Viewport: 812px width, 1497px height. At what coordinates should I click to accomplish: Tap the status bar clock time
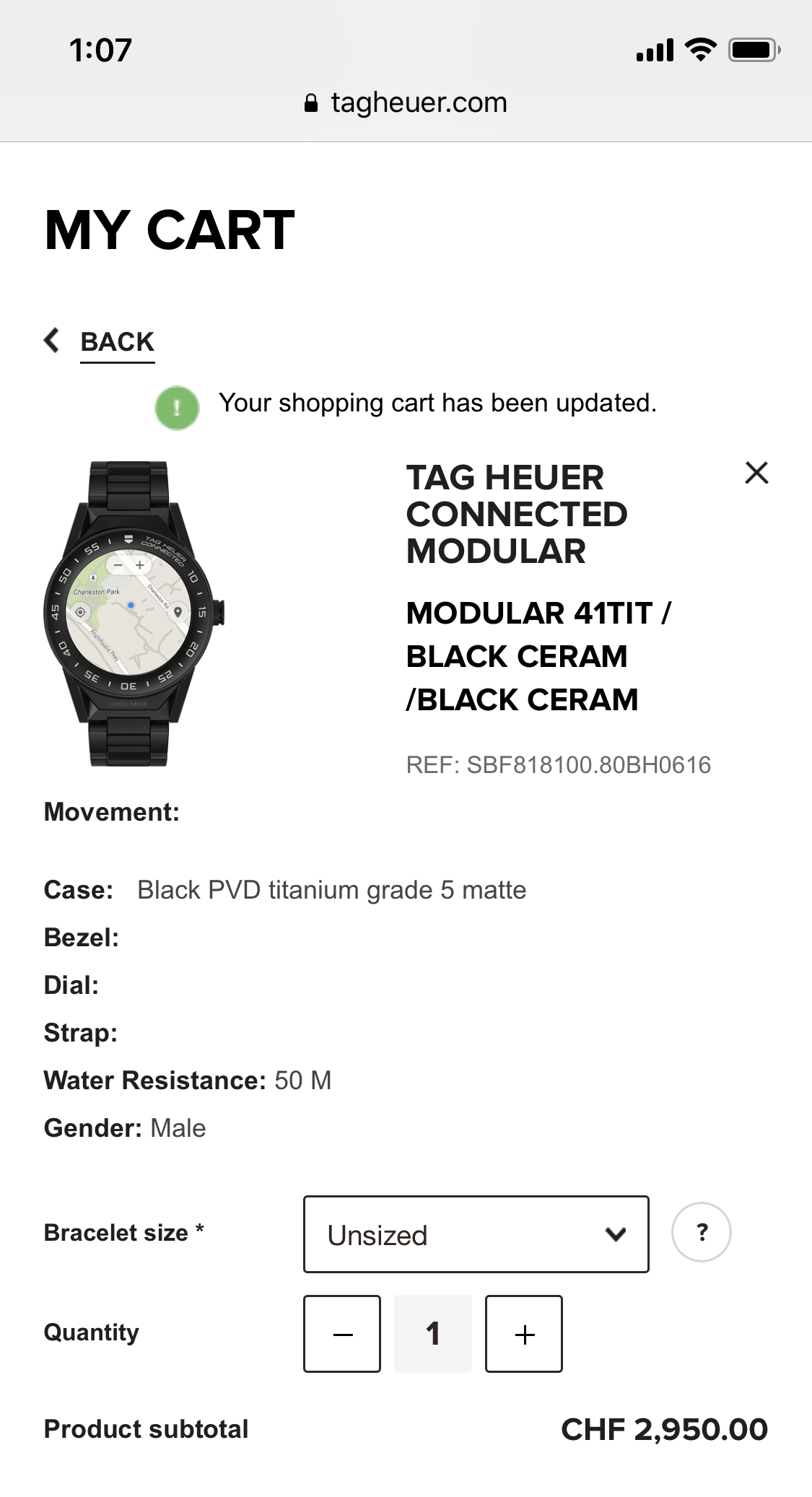(x=100, y=51)
